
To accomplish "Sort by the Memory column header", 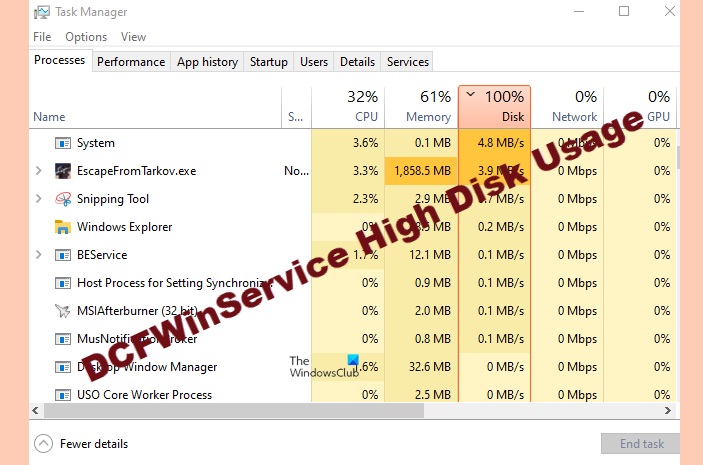I will 421,108.
